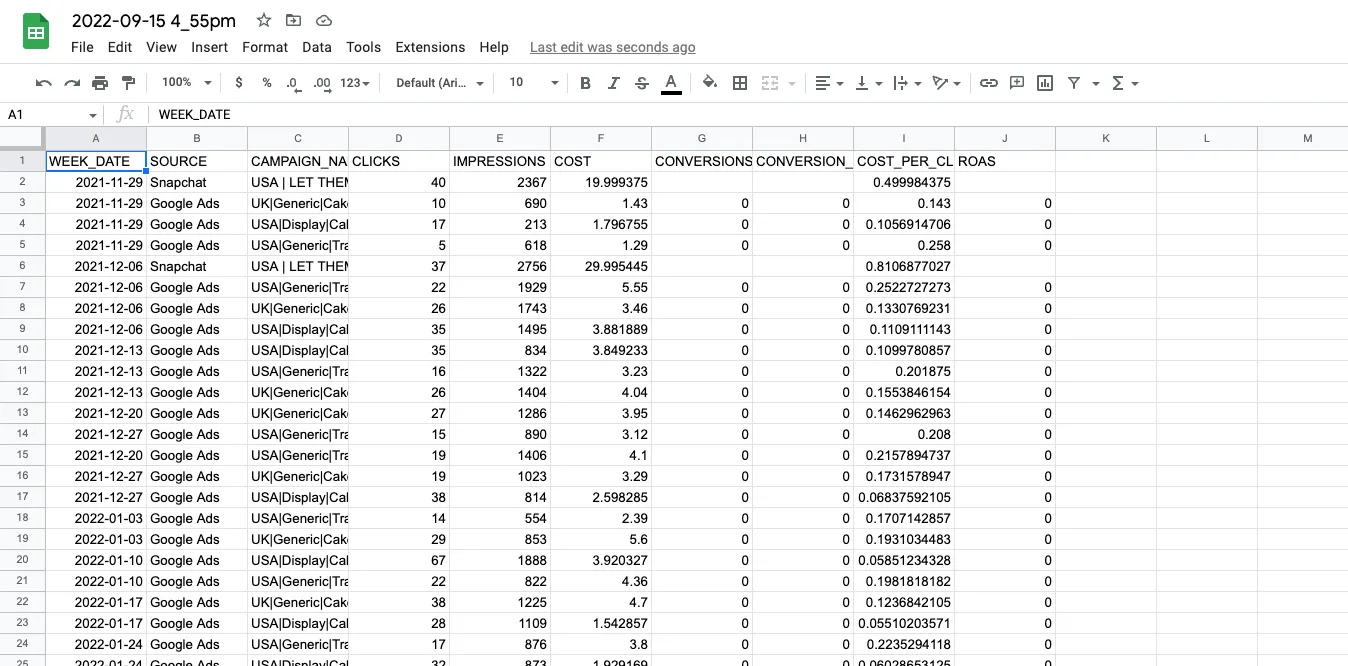Click the select-all corner box
Viewport: 1348px width, 666px height.
(x=22, y=138)
